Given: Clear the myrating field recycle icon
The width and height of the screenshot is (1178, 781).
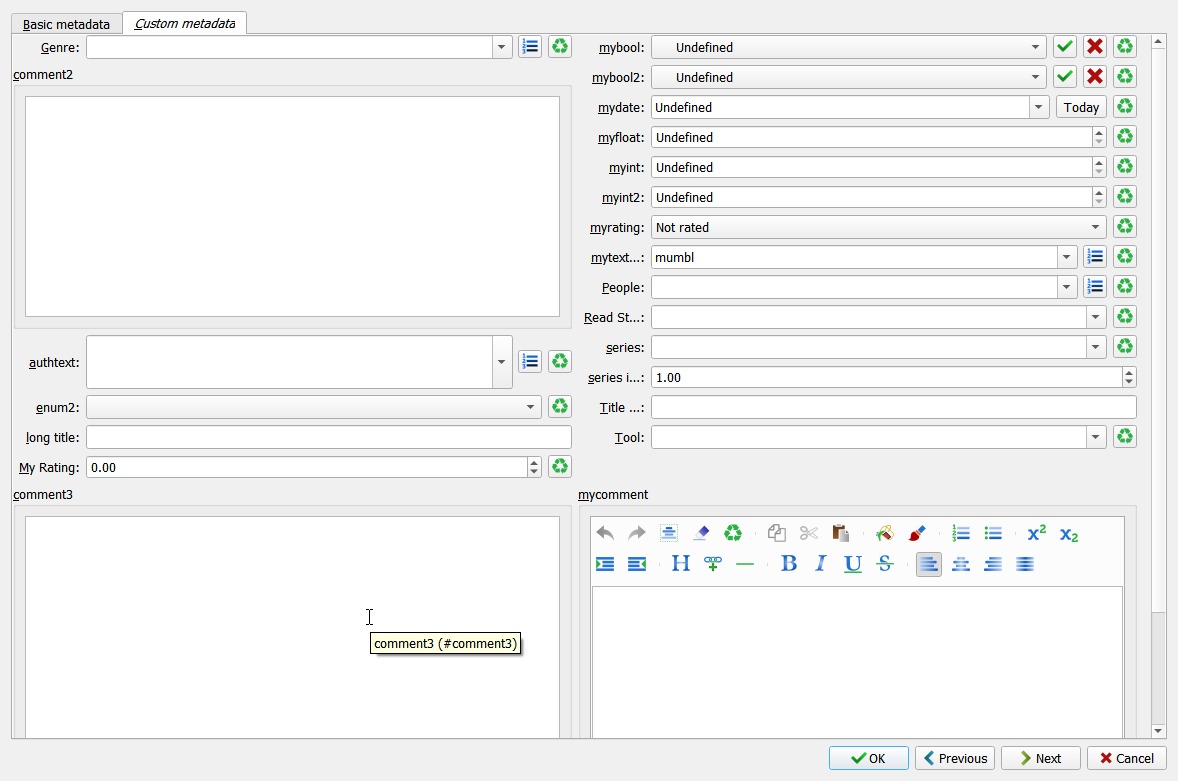Looking at the screenshot, I should [1125, 227].
